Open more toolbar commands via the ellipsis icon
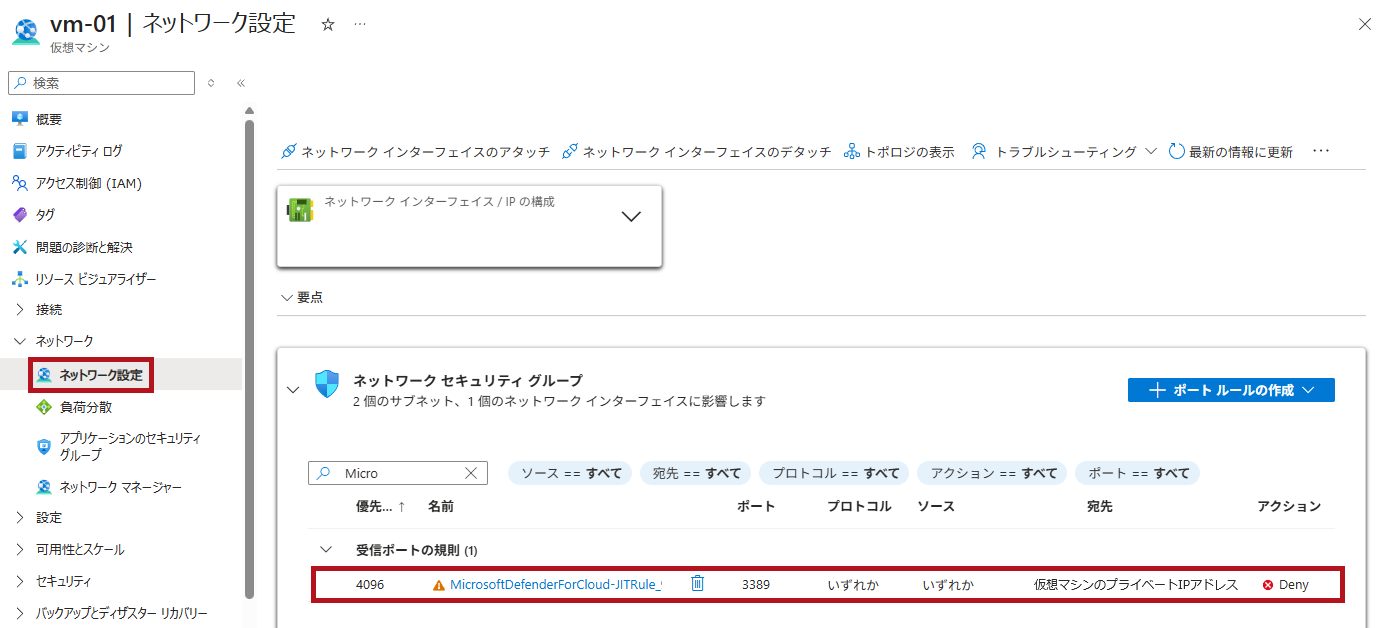The height and width of the screenshot is (628, 1379). (x=1321, y=150)
